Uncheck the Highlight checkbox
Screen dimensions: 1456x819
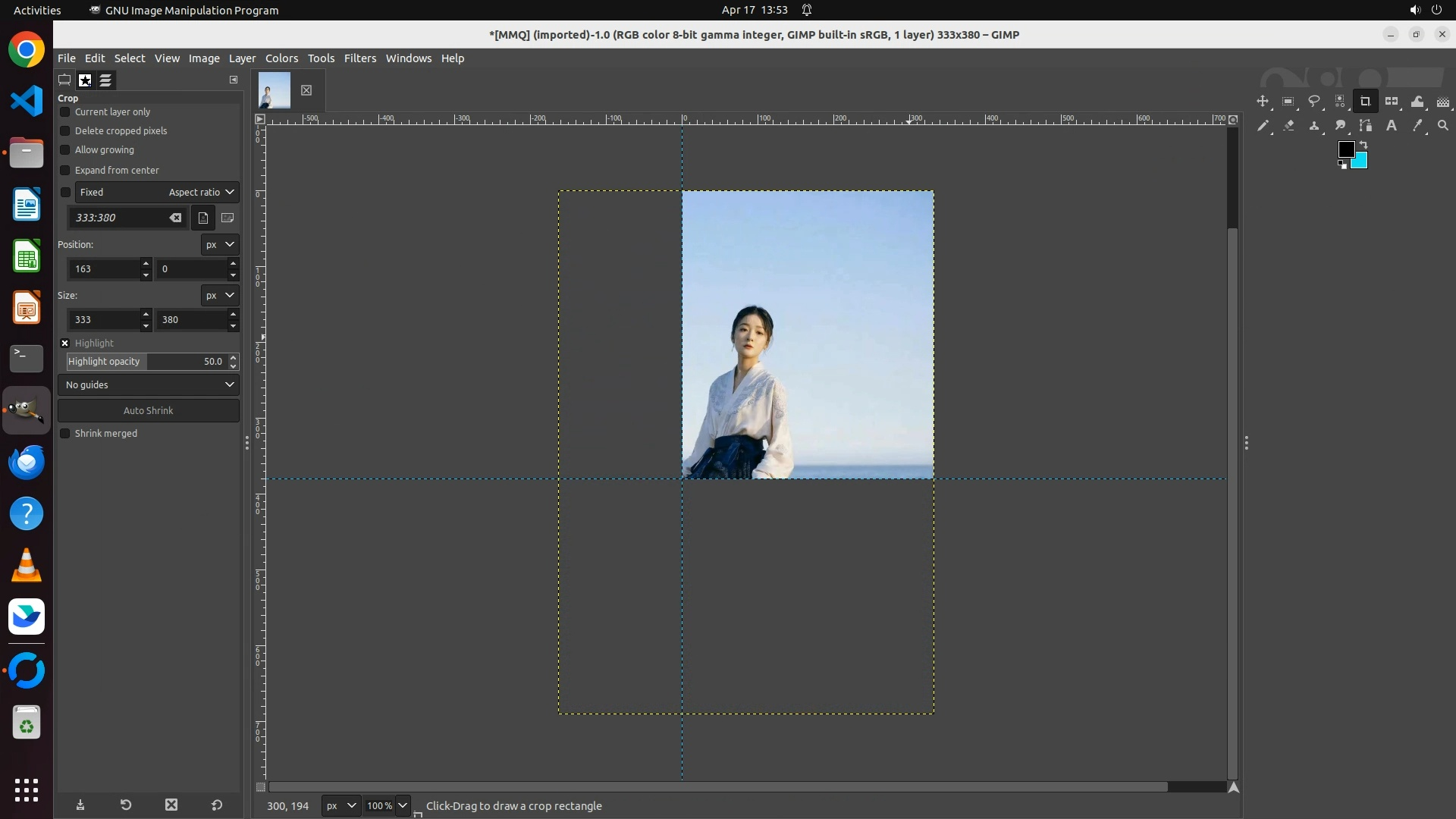tap(65, 344)
